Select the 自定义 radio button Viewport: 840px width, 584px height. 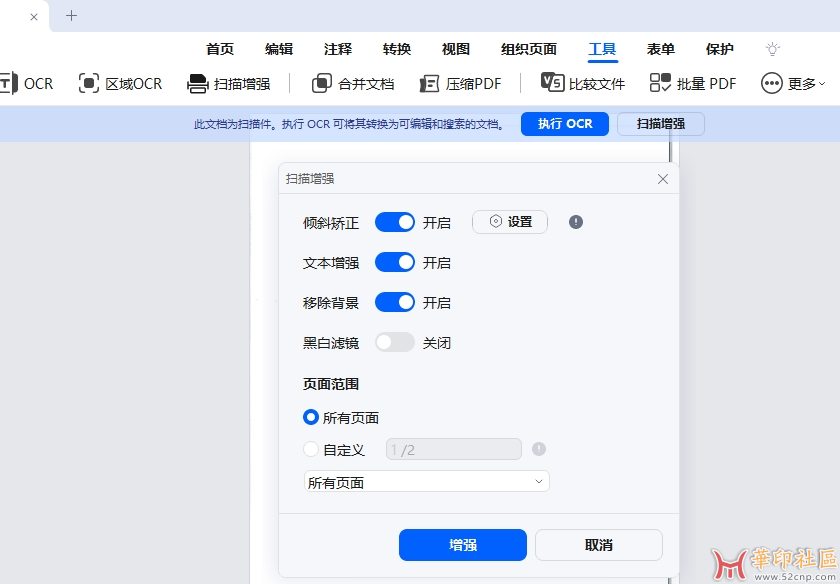pos(311,450)
